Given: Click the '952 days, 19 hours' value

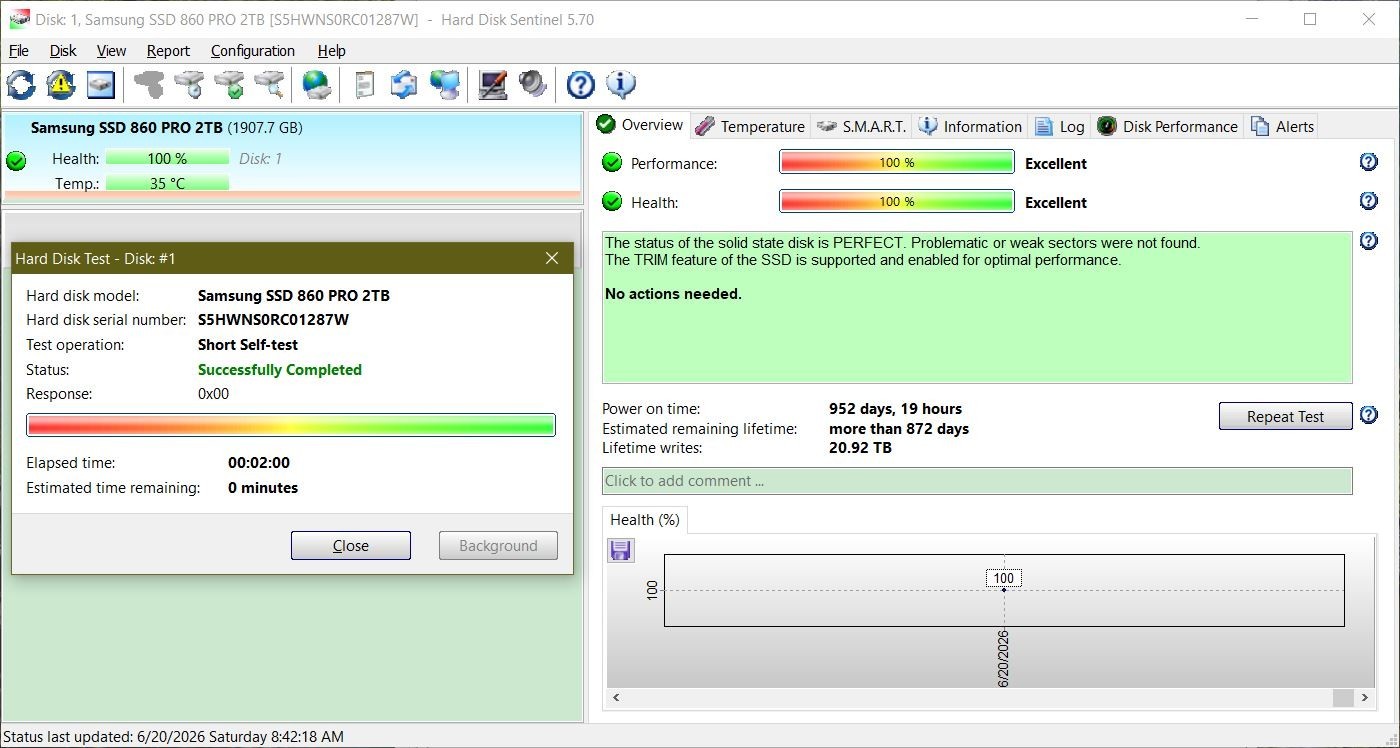Looking at the screenshot, I should click(x=895, y=408).
